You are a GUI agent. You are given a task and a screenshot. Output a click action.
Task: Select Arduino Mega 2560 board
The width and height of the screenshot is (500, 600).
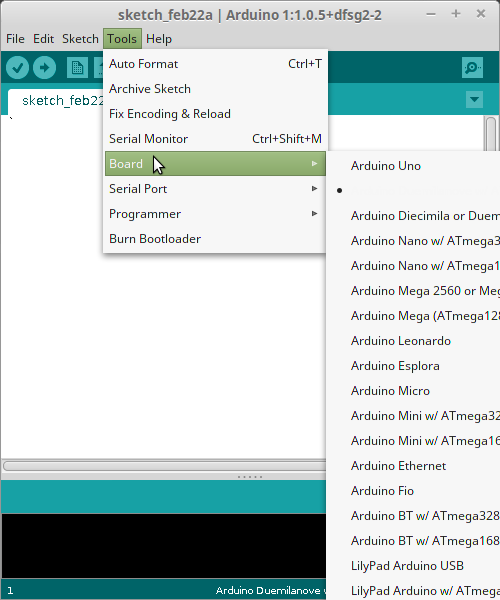(x=414, y=291)
